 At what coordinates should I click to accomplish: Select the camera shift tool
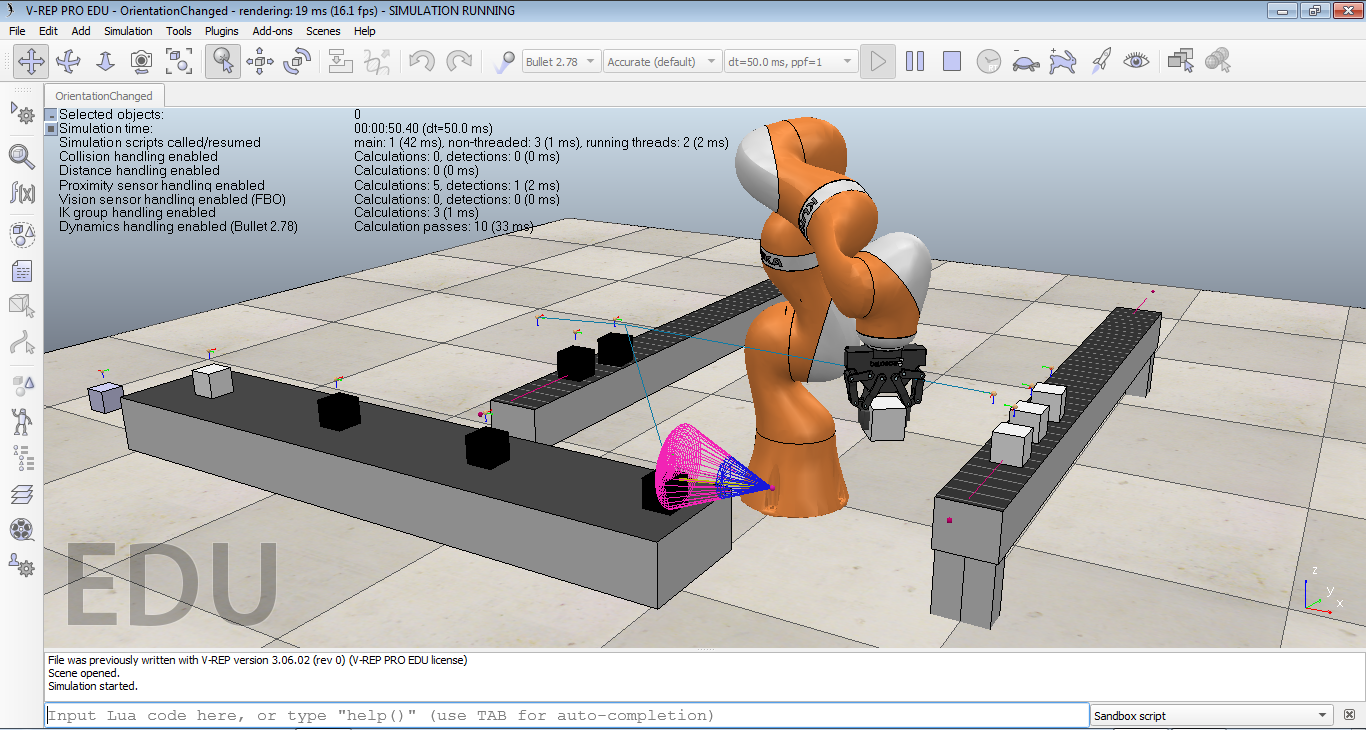105,61
